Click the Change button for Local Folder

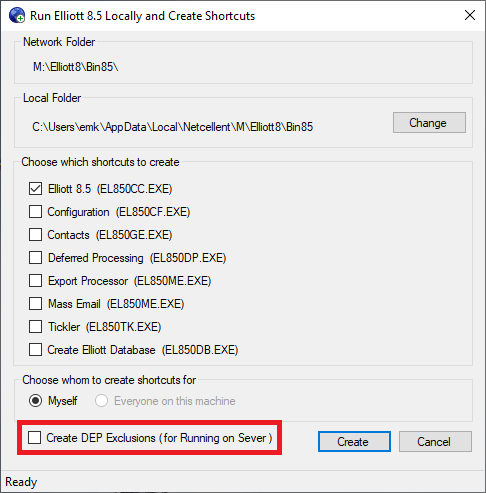tap(429, 123)
